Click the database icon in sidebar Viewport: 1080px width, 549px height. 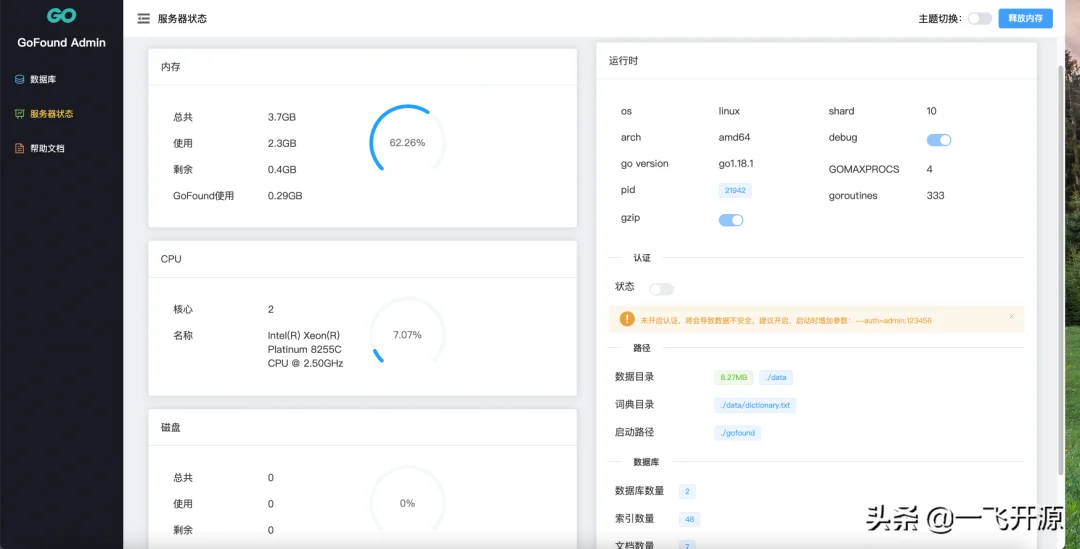19,79
